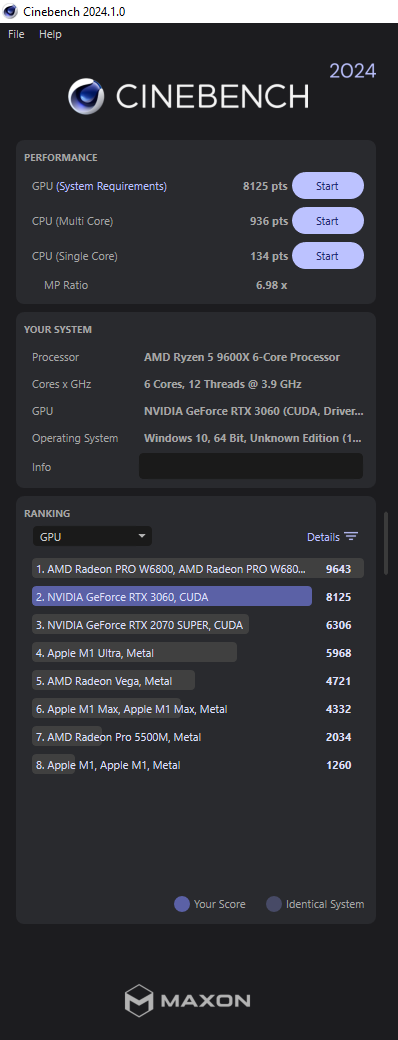The width and height of the screenshot is (398, 1040).
Task: Start the GPU benchmark
Action: click(328, 186)
